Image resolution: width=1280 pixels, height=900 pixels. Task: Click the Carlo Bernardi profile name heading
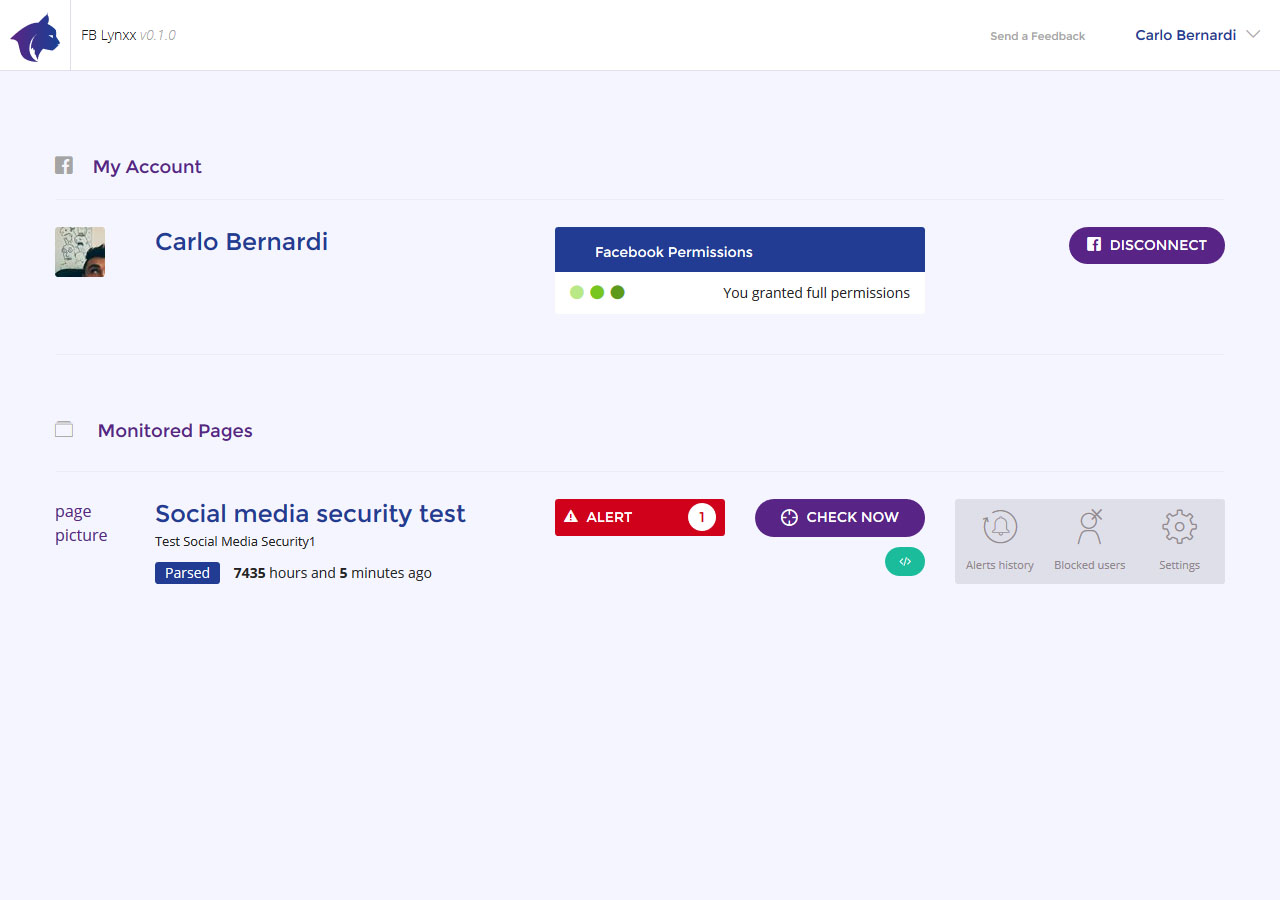click(x=241, y=241)
